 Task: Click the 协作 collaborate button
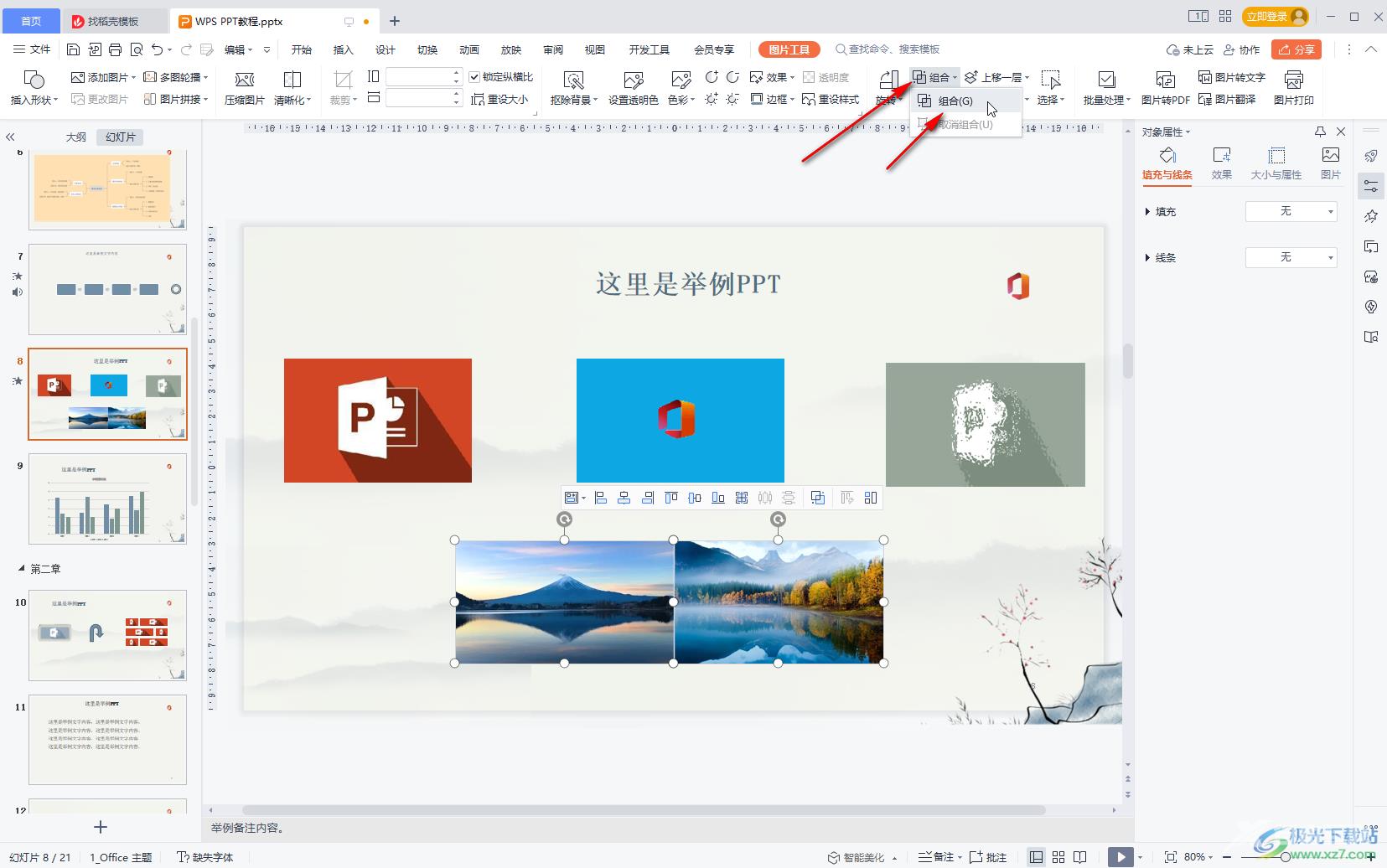click(x=1242, y=49)
